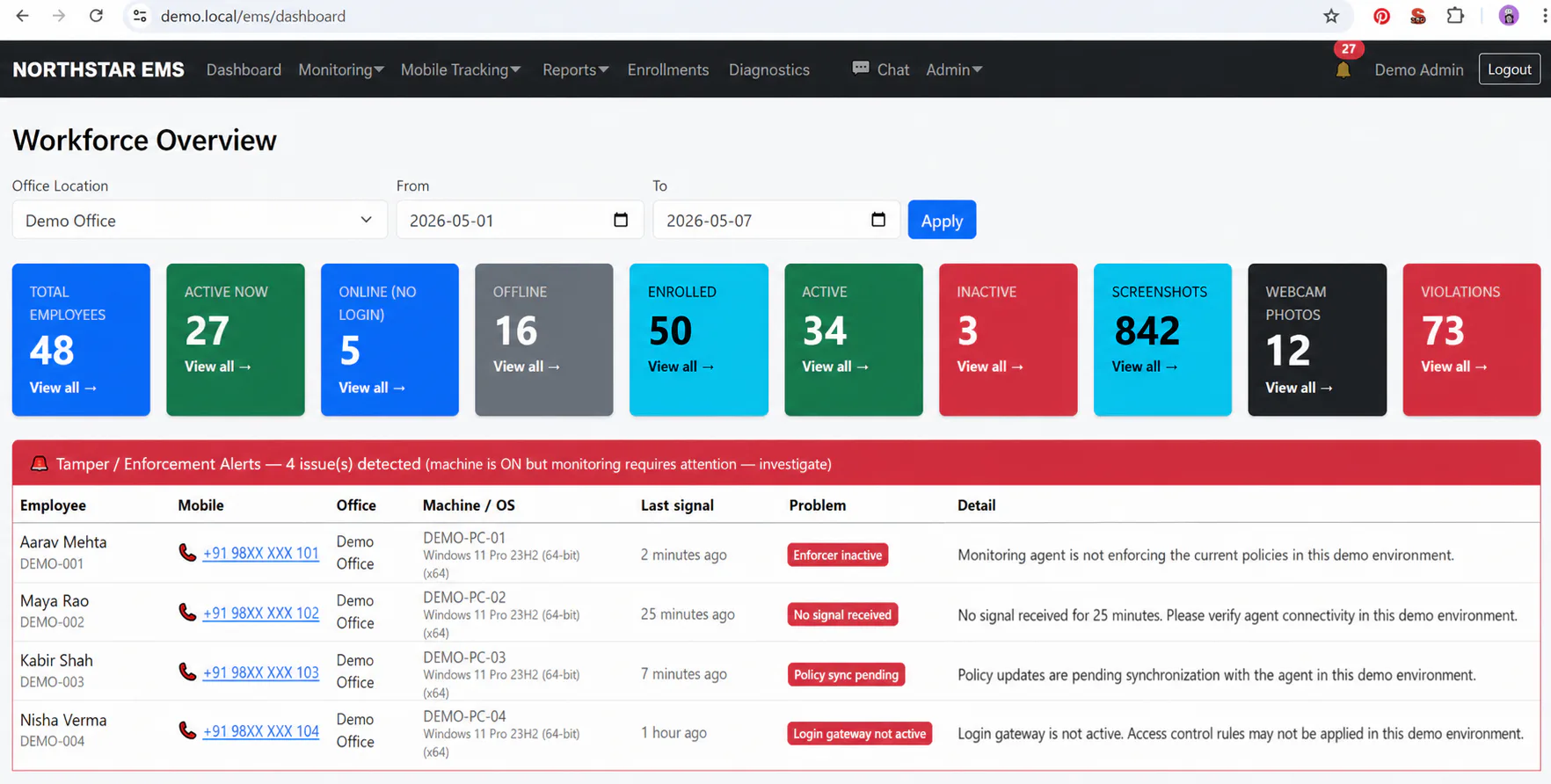The height and width of the screenshot is (784, 1551).
Task: Open the browser profile avatar
Action: pos(1509,16)
